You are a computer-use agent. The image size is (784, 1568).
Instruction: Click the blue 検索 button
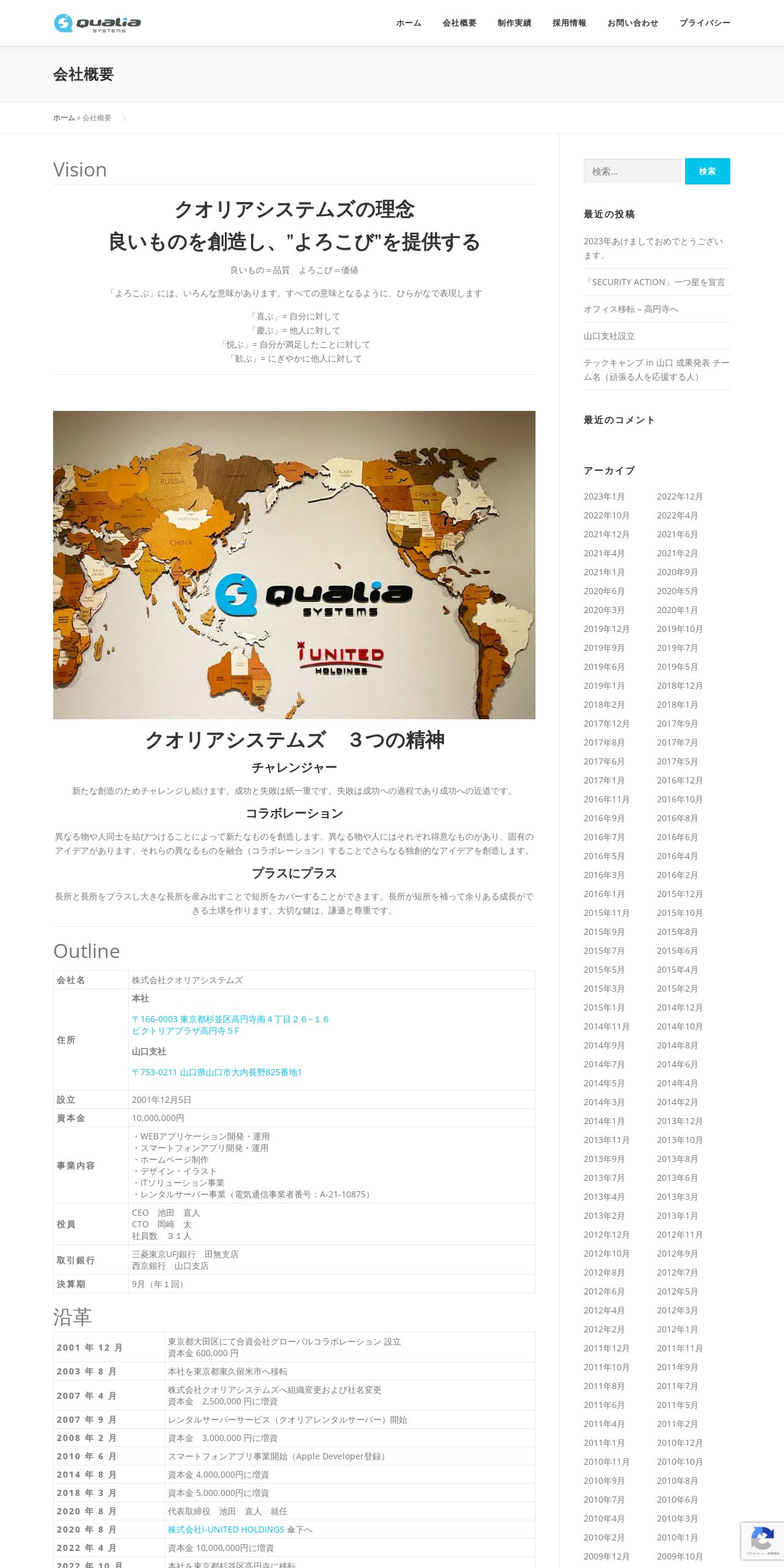click(x=707, y=171)
